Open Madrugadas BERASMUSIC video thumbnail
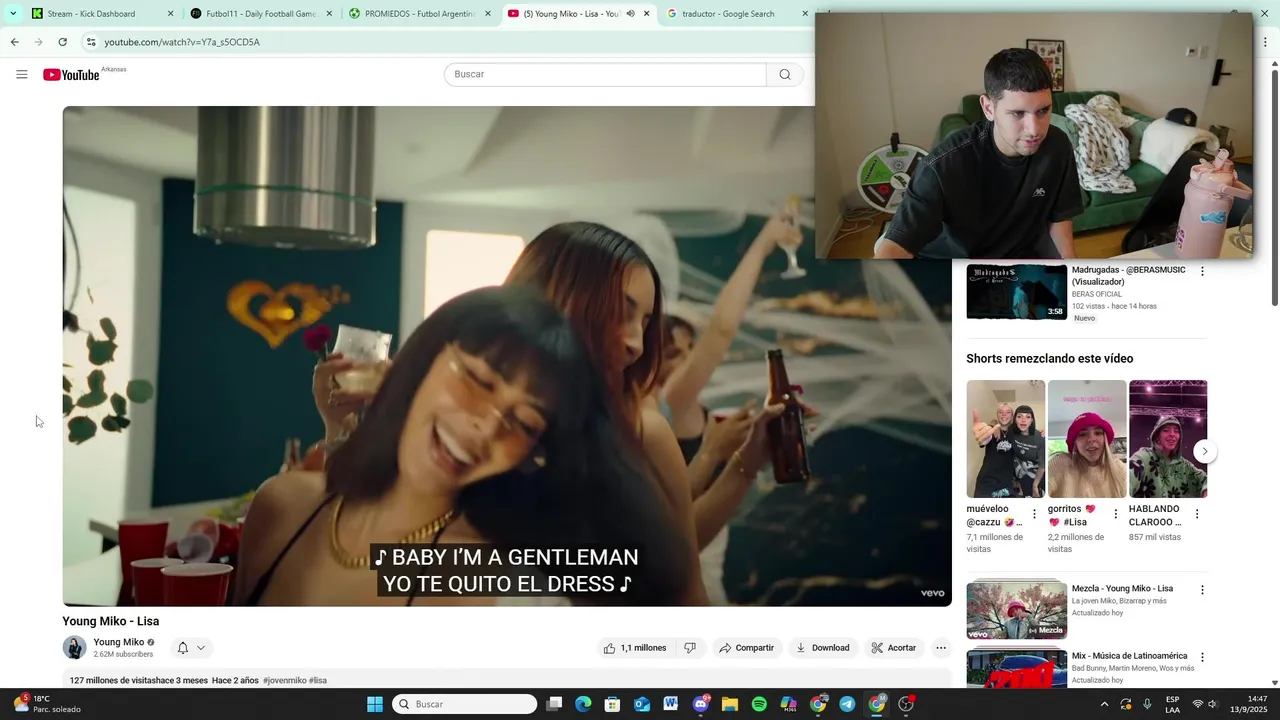This screenshot has width=1280, height=720. click(1016, 291)
